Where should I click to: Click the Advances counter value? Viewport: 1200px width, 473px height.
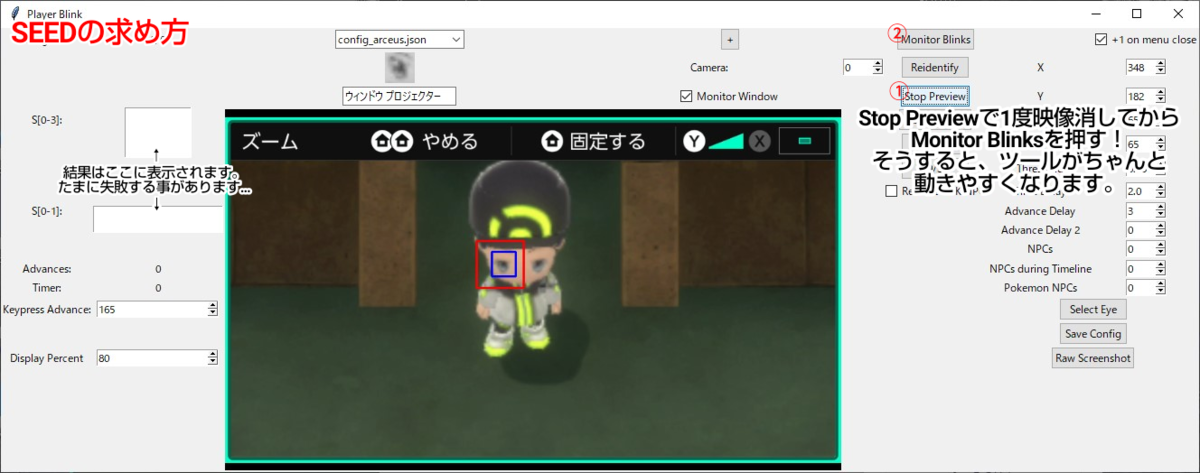pyautogui.click(x=158, y=268)
